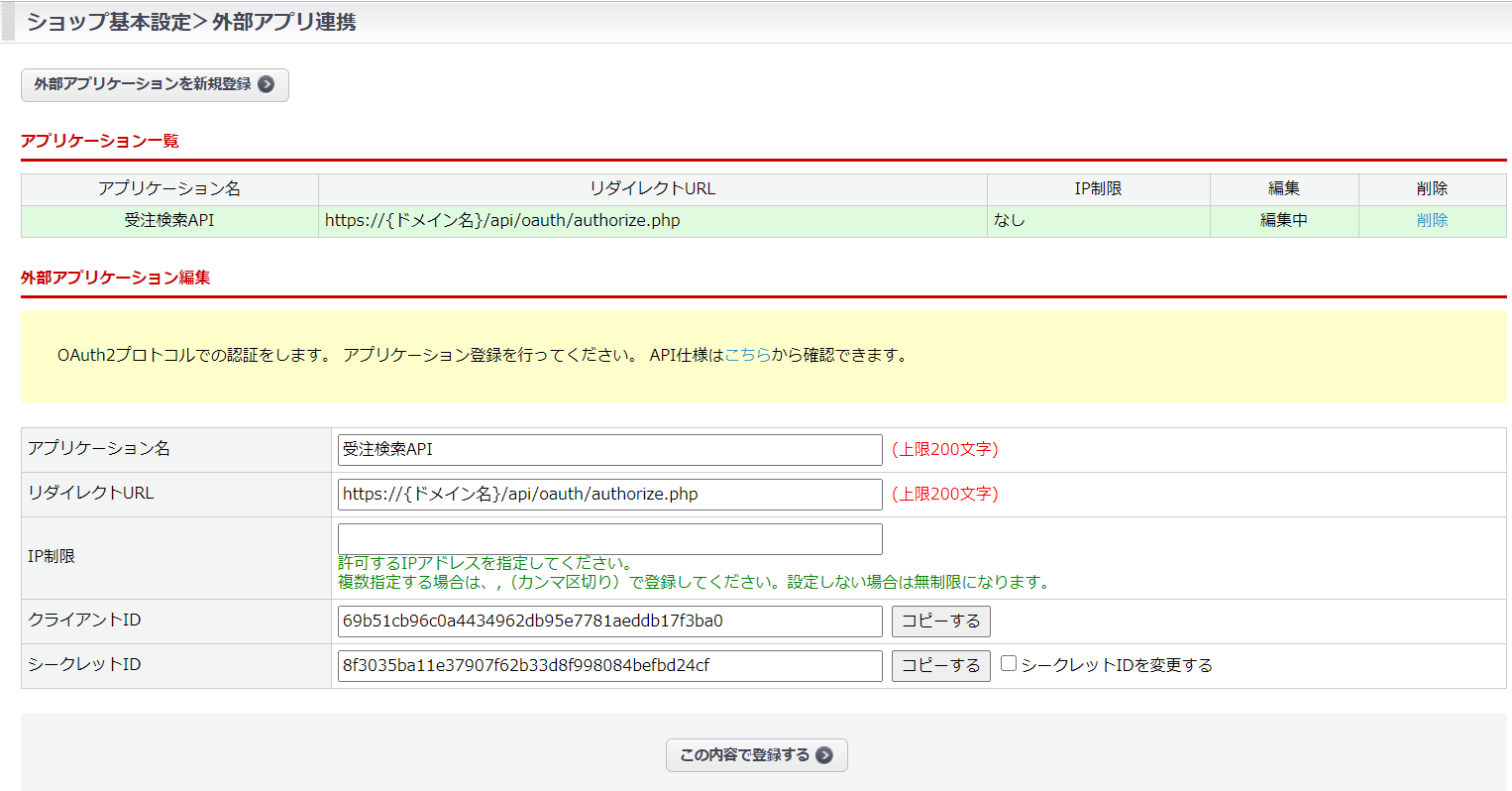The width and height of the screenshot is (1512, 791).
Task: Click the なし value under IP制限 column
Action: [1010, 220]
